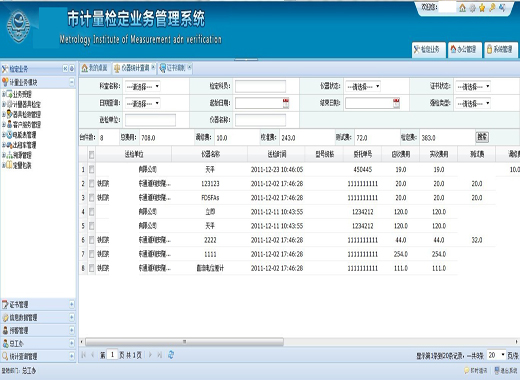Go to next page icon
Screen dimensions: 520x380
click(x=150, y=355)
